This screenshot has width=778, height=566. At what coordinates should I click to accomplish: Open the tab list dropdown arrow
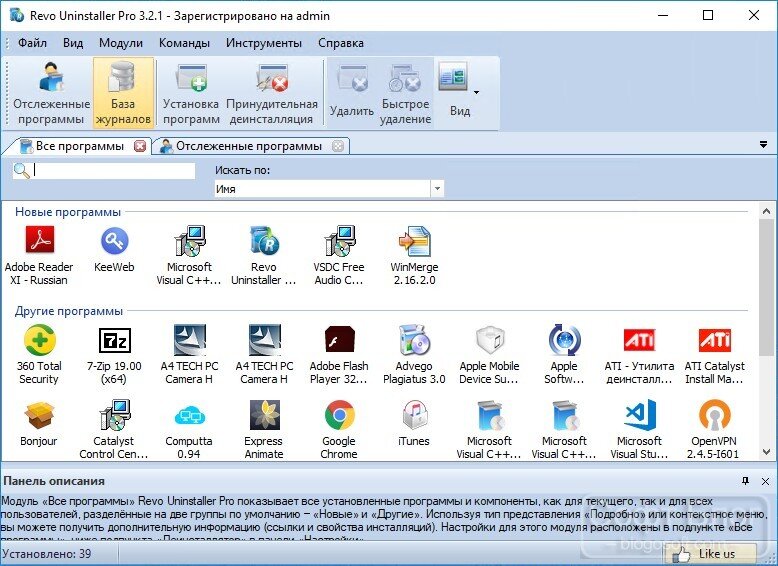tap(763, 145)
